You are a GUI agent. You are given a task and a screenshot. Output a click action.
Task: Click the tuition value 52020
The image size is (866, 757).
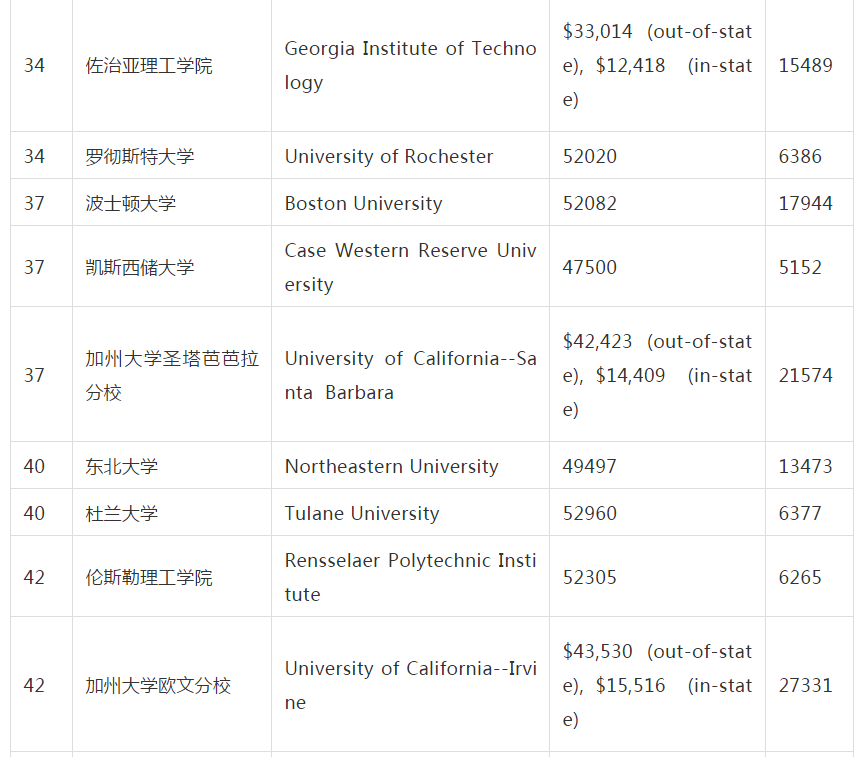coord(590,157)
